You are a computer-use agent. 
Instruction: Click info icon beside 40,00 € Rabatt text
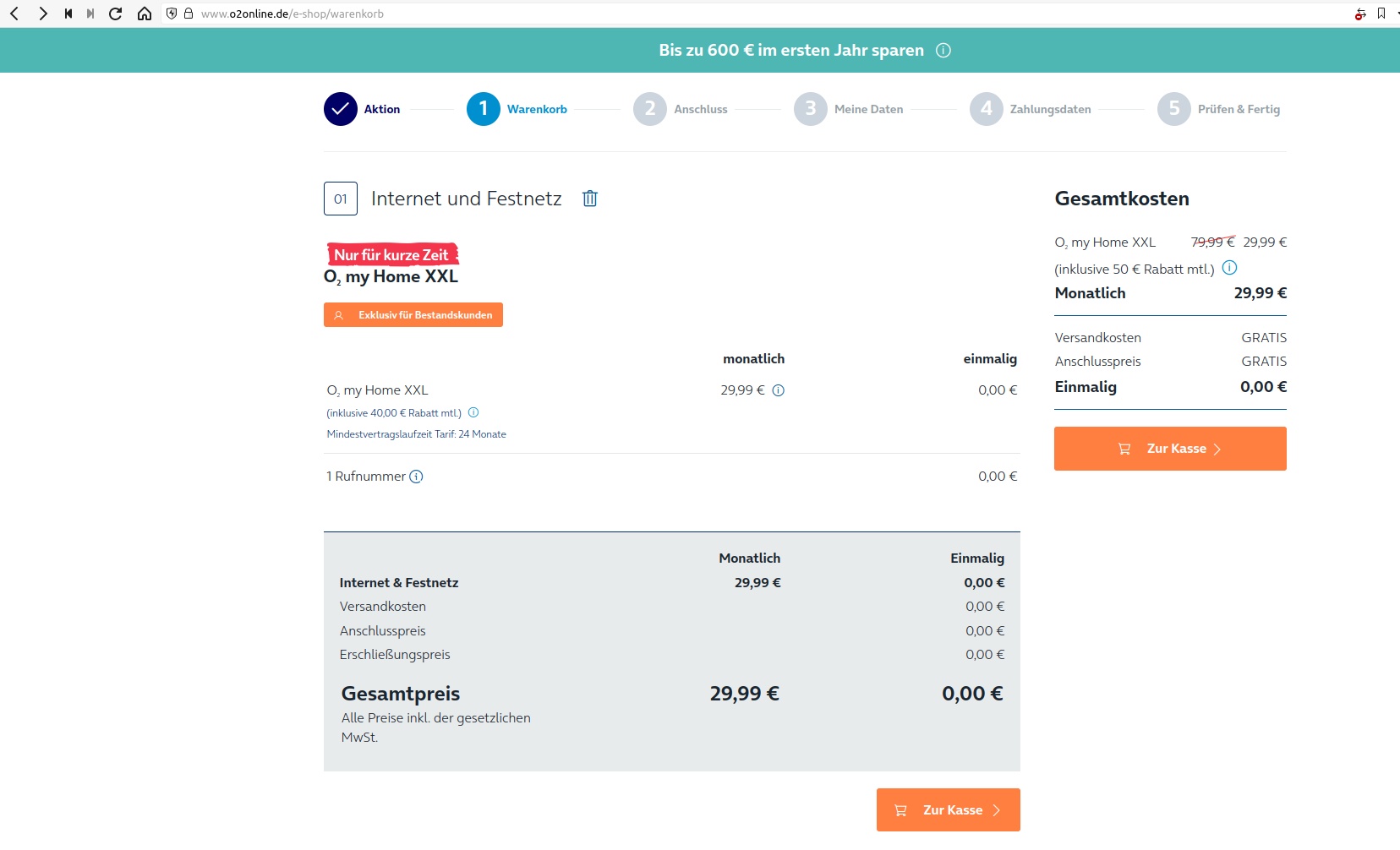click(x=473, y=413)
